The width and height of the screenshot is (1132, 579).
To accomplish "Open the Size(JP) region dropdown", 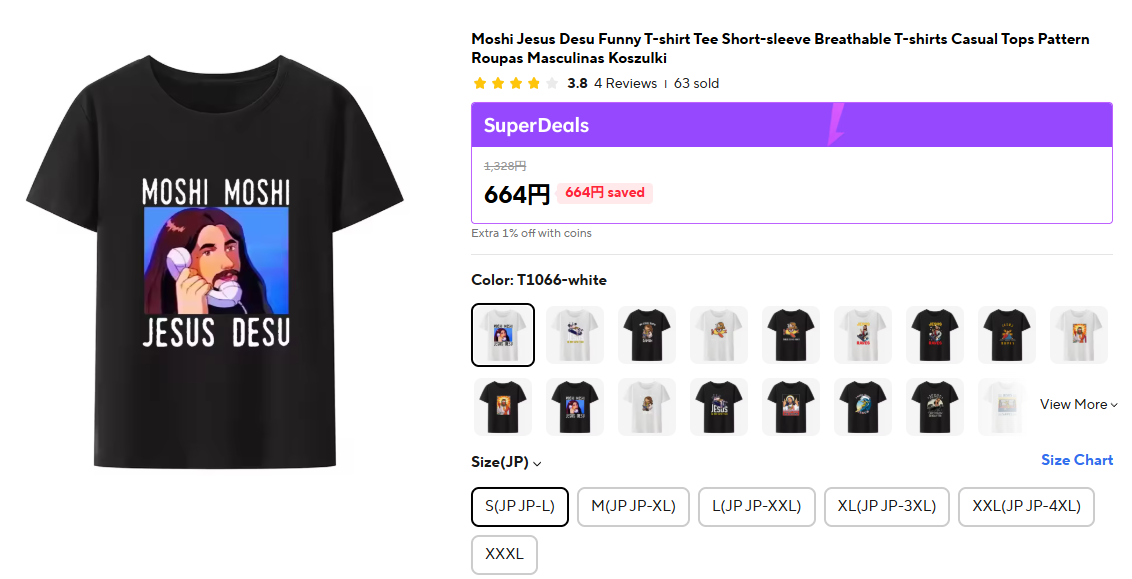I will click(x=506, y=462).
